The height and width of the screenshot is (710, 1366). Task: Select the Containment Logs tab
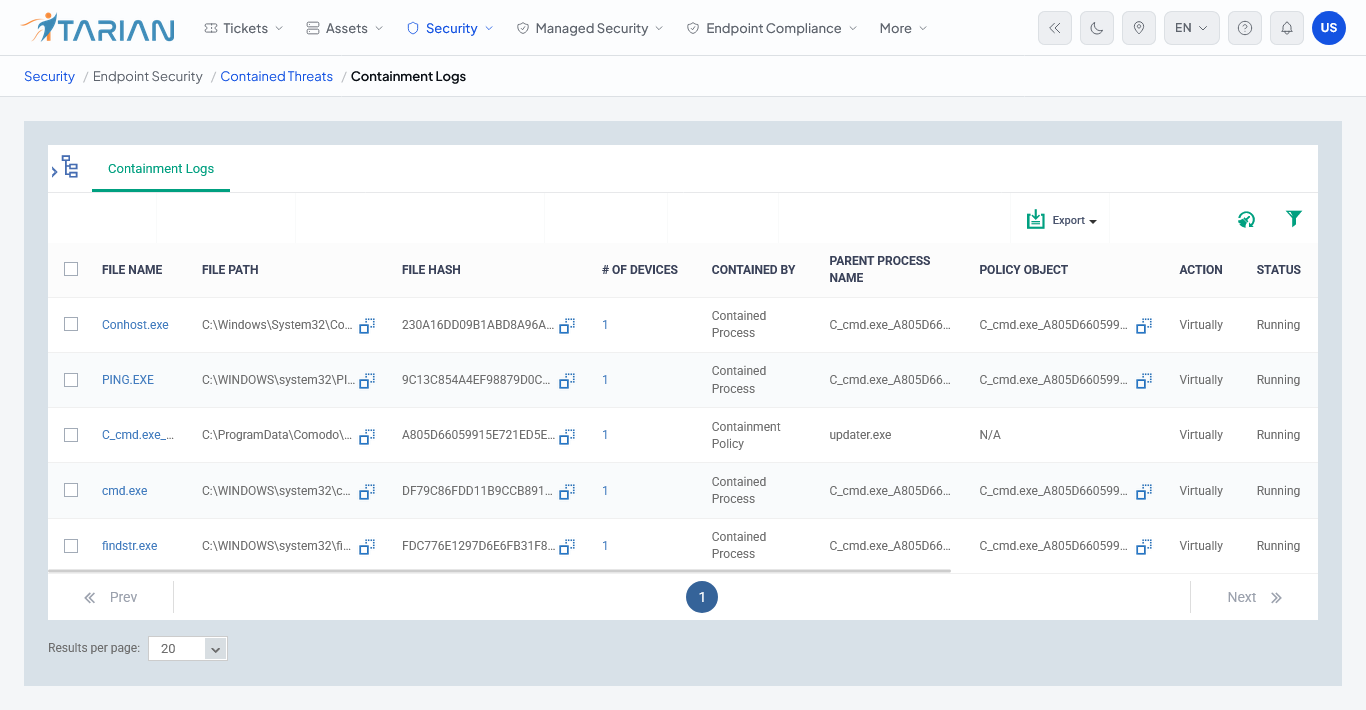(161, 169)
